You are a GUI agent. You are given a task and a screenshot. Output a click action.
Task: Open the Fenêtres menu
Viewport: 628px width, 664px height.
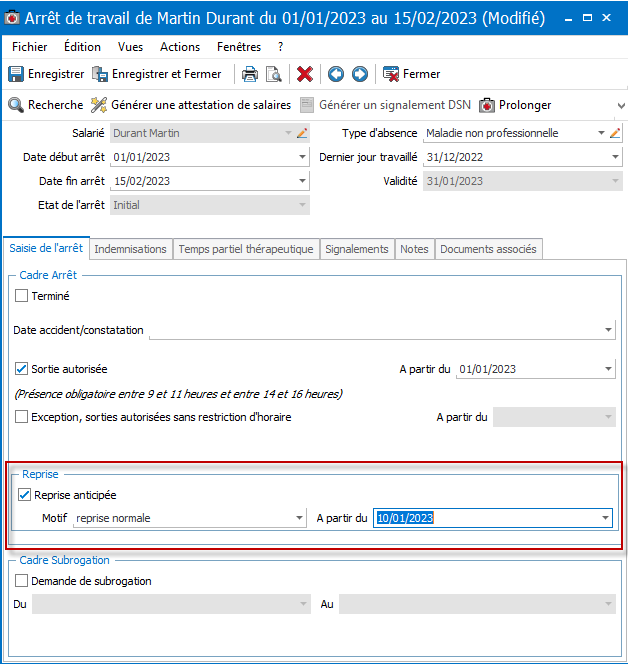pos(239,47)
